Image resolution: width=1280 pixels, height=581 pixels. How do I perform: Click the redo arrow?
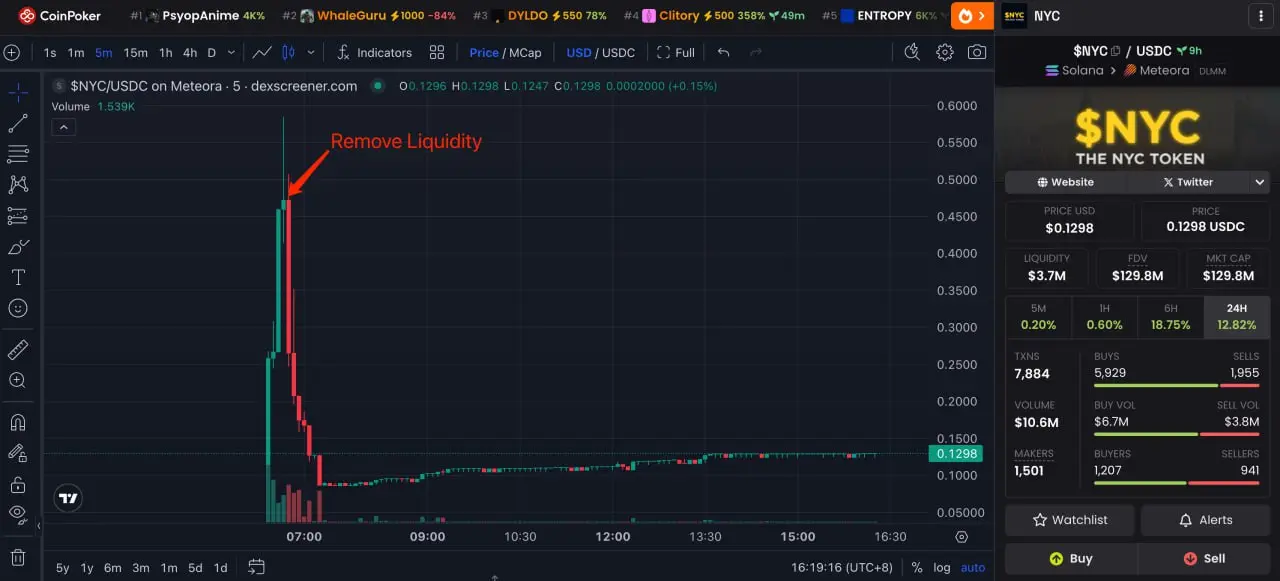point(756,52)
